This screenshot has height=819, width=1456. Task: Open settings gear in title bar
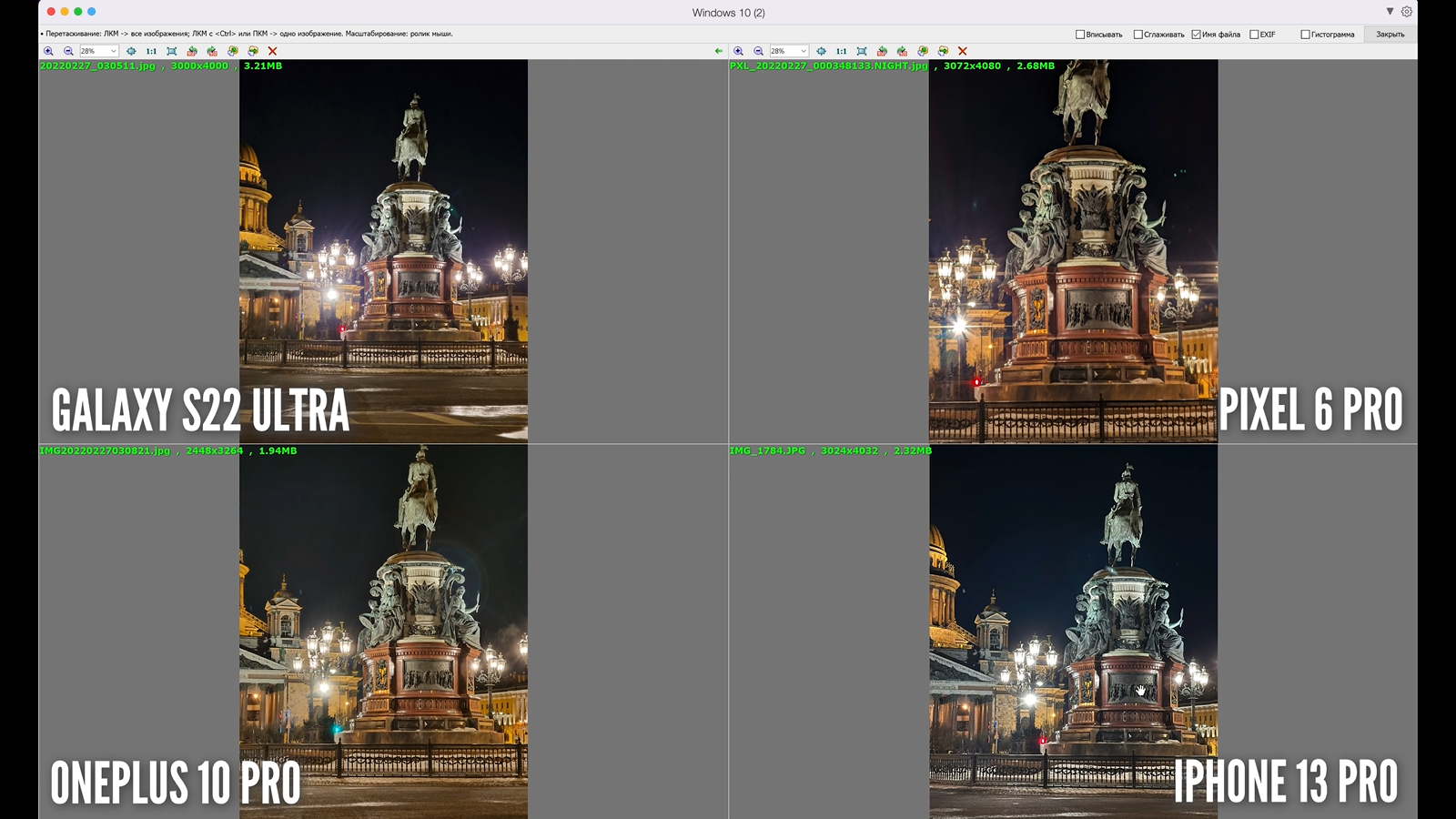[1407, 12]
